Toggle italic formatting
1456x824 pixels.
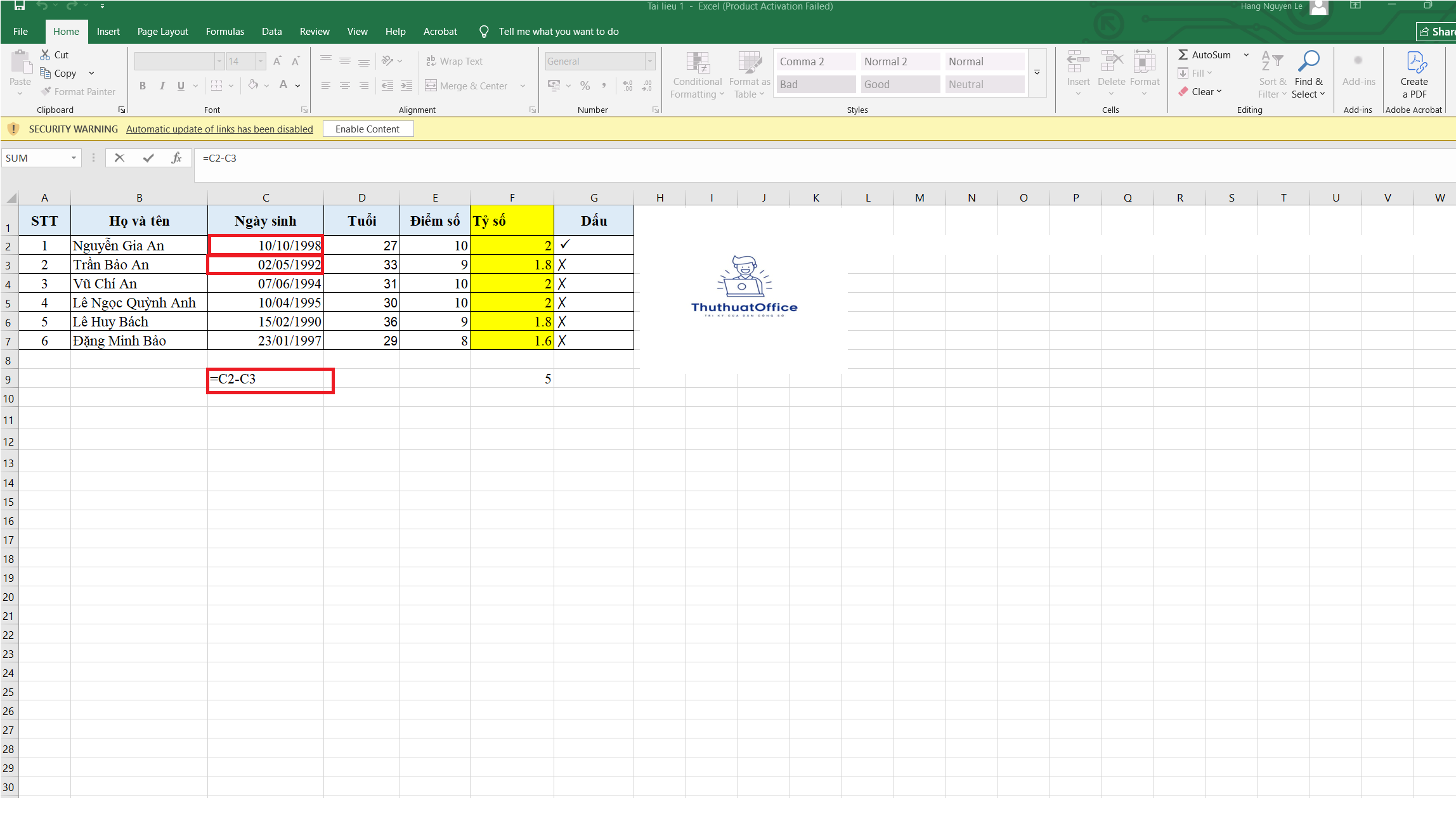[162, 86]
